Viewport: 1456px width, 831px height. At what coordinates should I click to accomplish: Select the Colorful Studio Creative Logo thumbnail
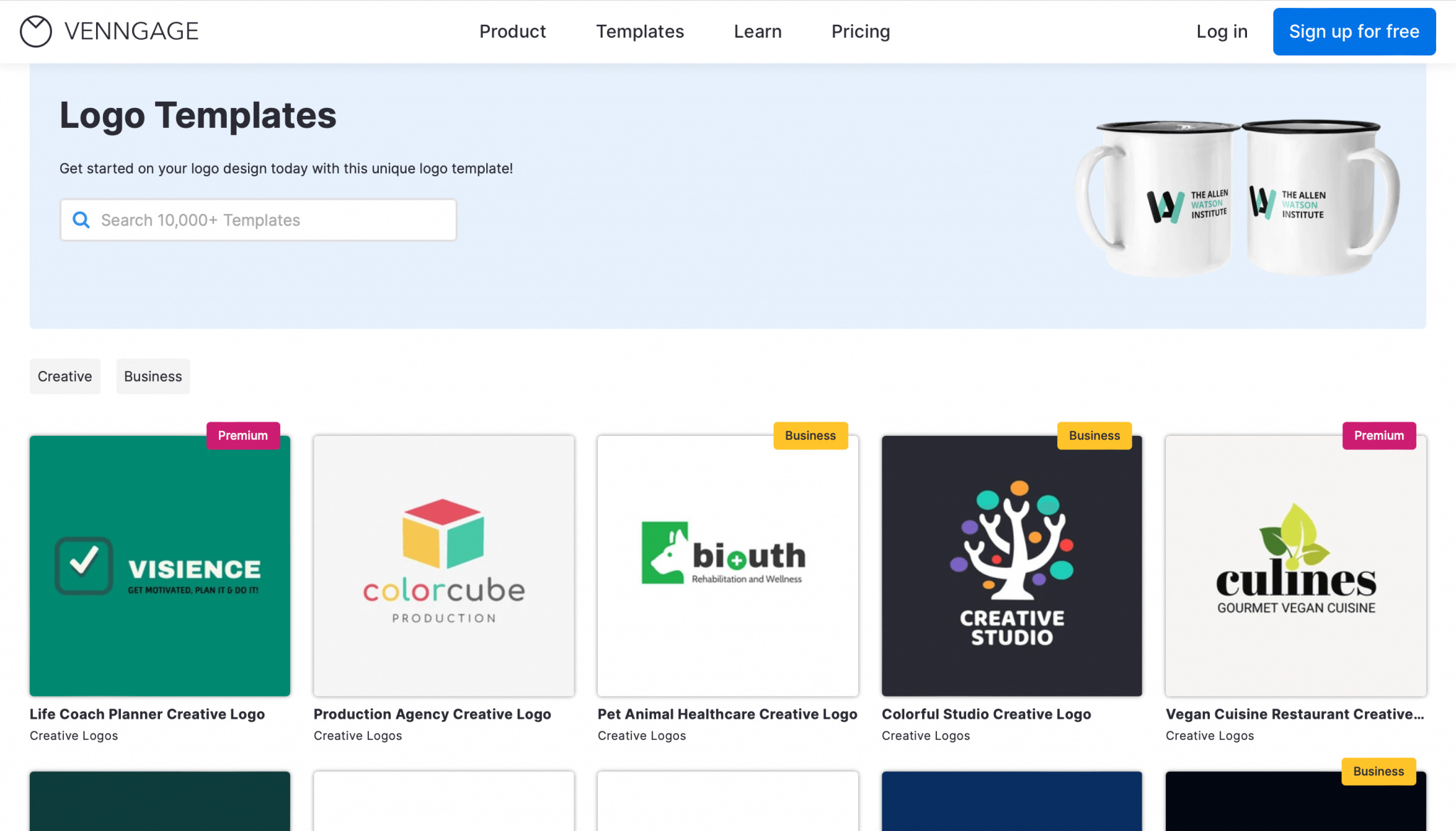pyautogui.click(x=1011, y=565)
